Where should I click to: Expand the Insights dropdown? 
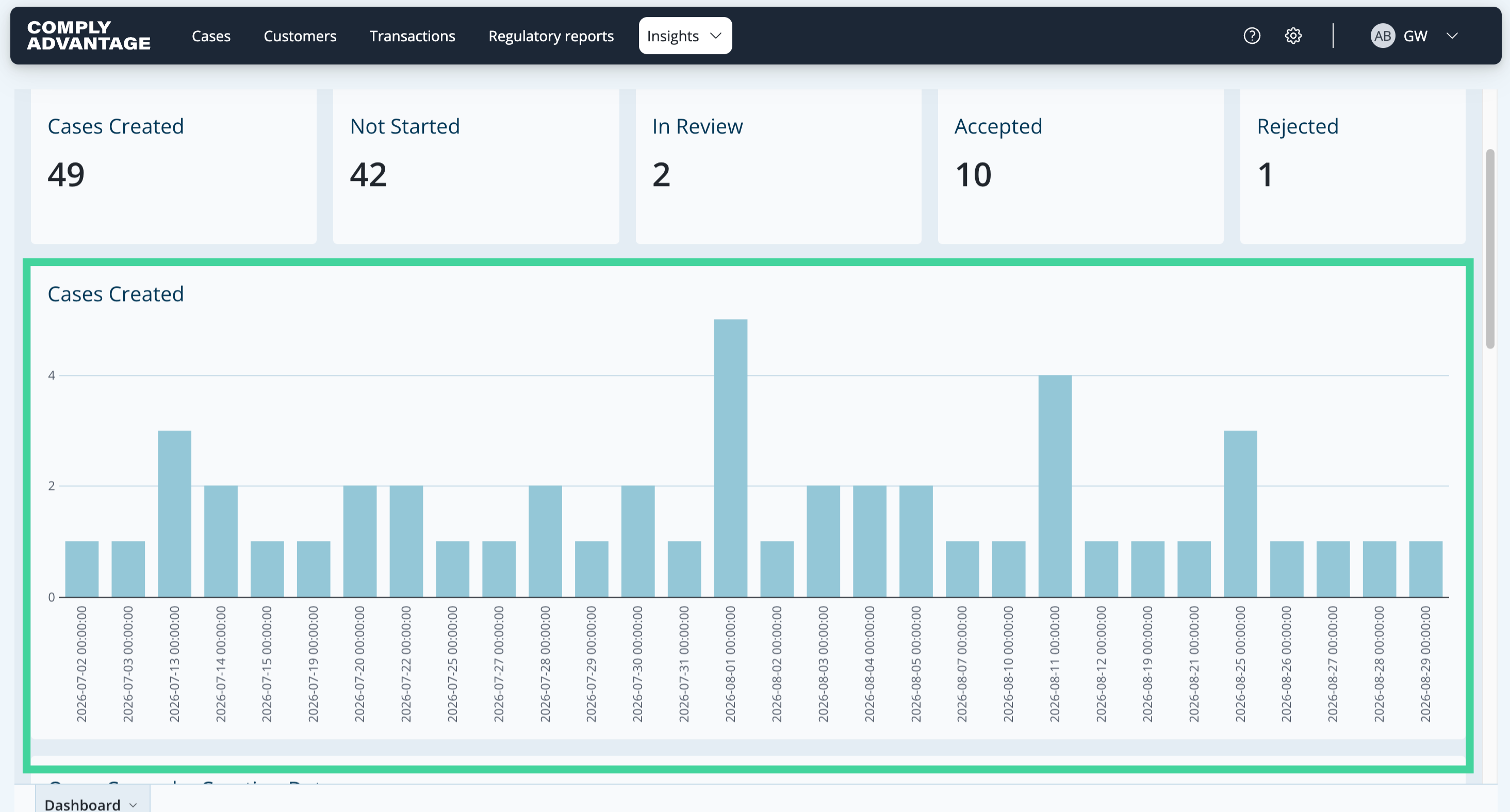coord(685,36)
